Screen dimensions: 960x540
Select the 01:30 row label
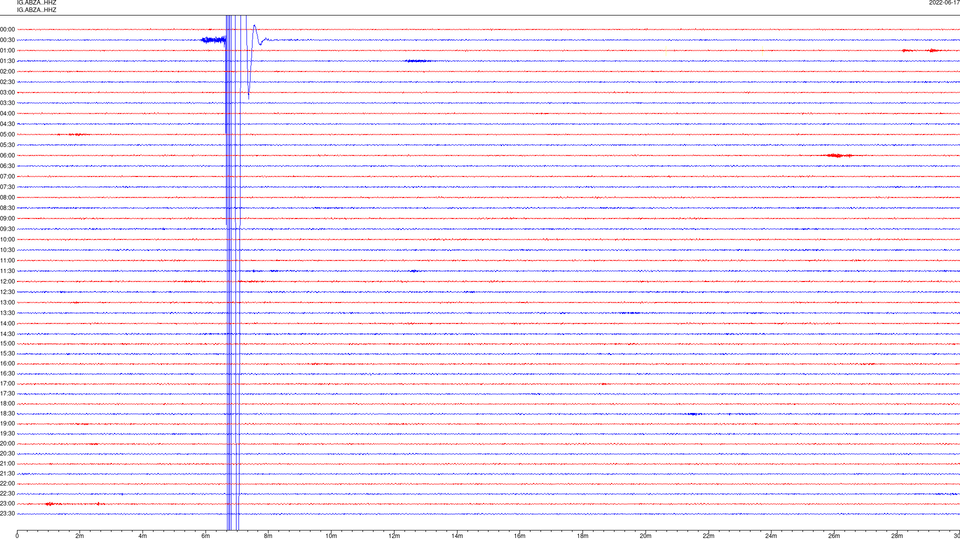point(7,61)
